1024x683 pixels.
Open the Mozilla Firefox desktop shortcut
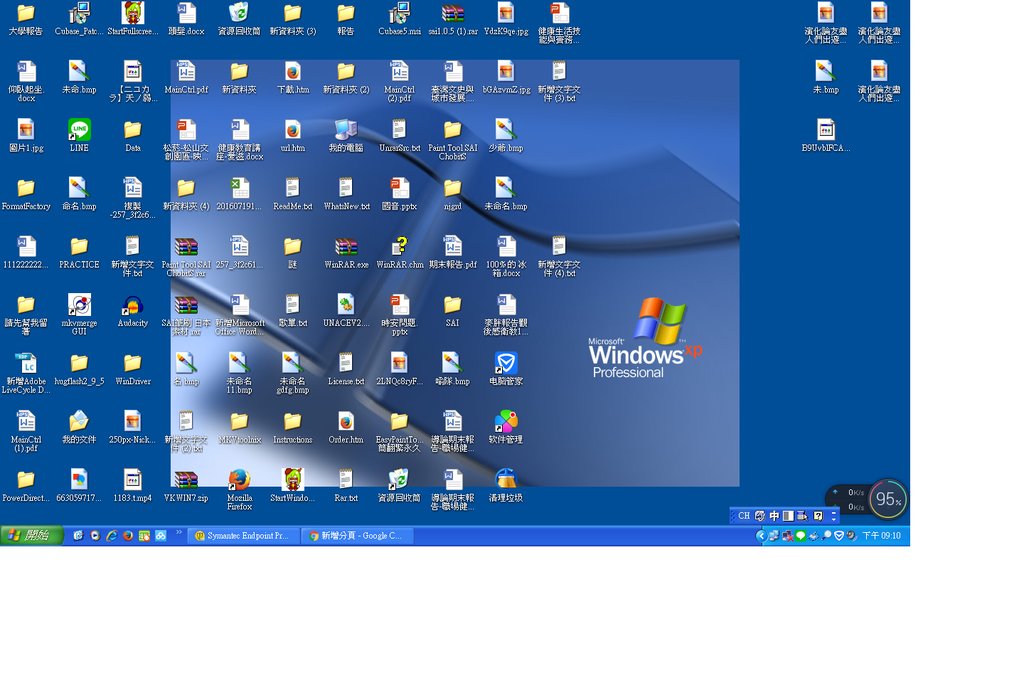click(240, 489)
